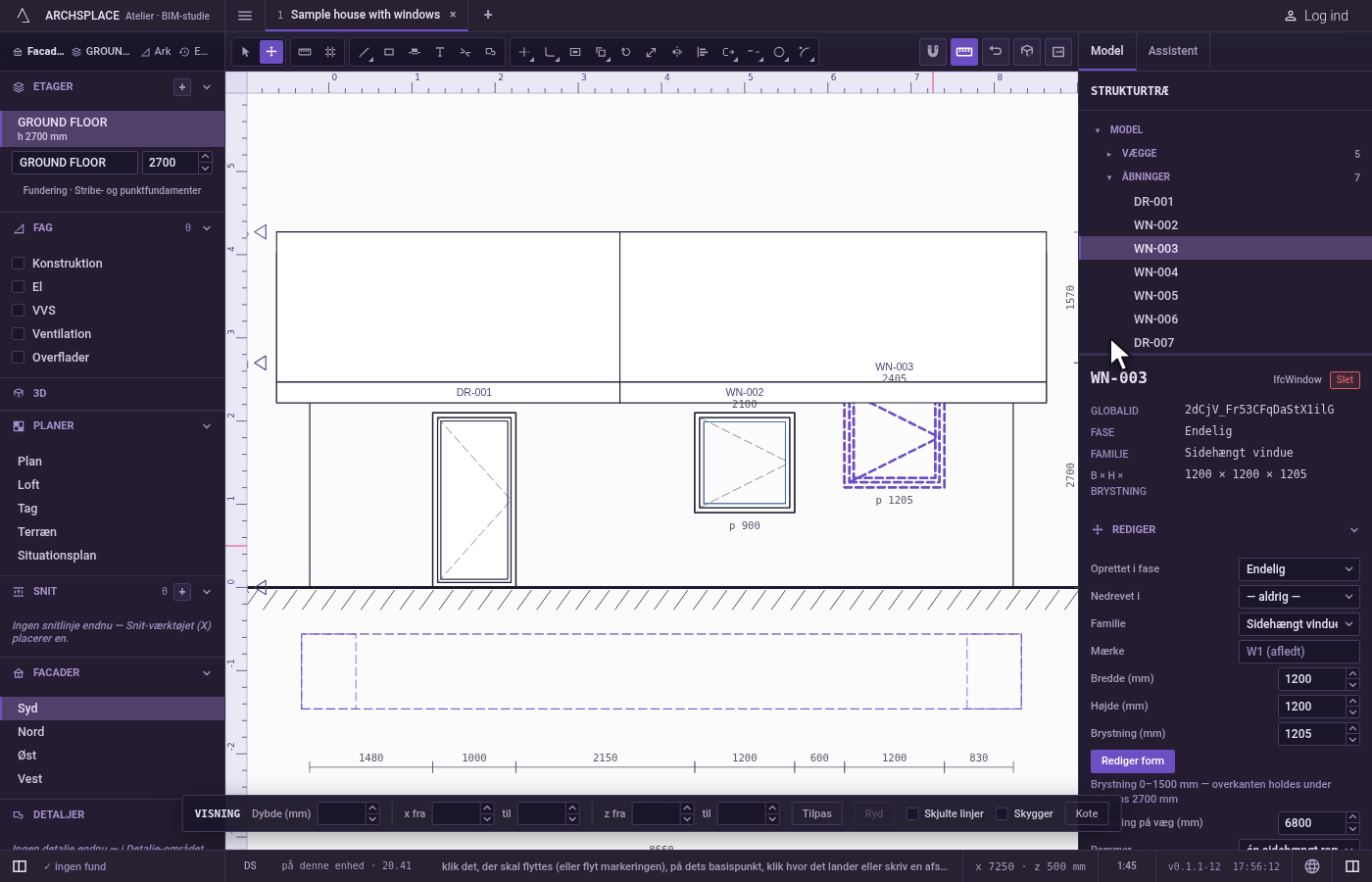Click the undo arrow icon
This screenshot has width=1372, height=882.
click(996, 52)
